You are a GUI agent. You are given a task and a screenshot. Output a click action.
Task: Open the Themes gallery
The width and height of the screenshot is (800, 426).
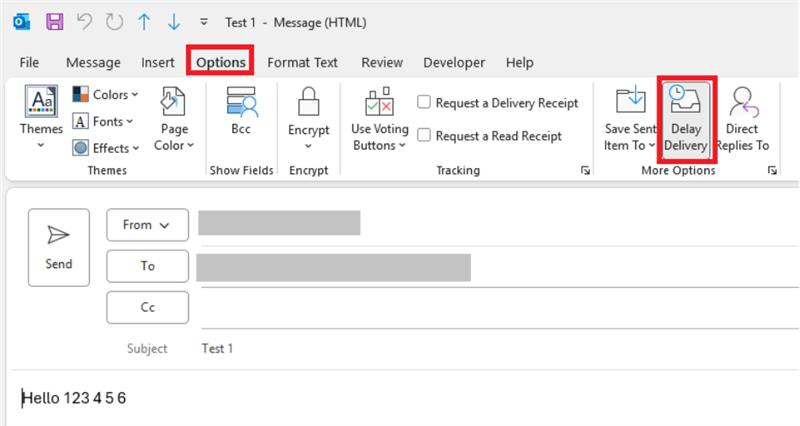click(x=41, y=118)
